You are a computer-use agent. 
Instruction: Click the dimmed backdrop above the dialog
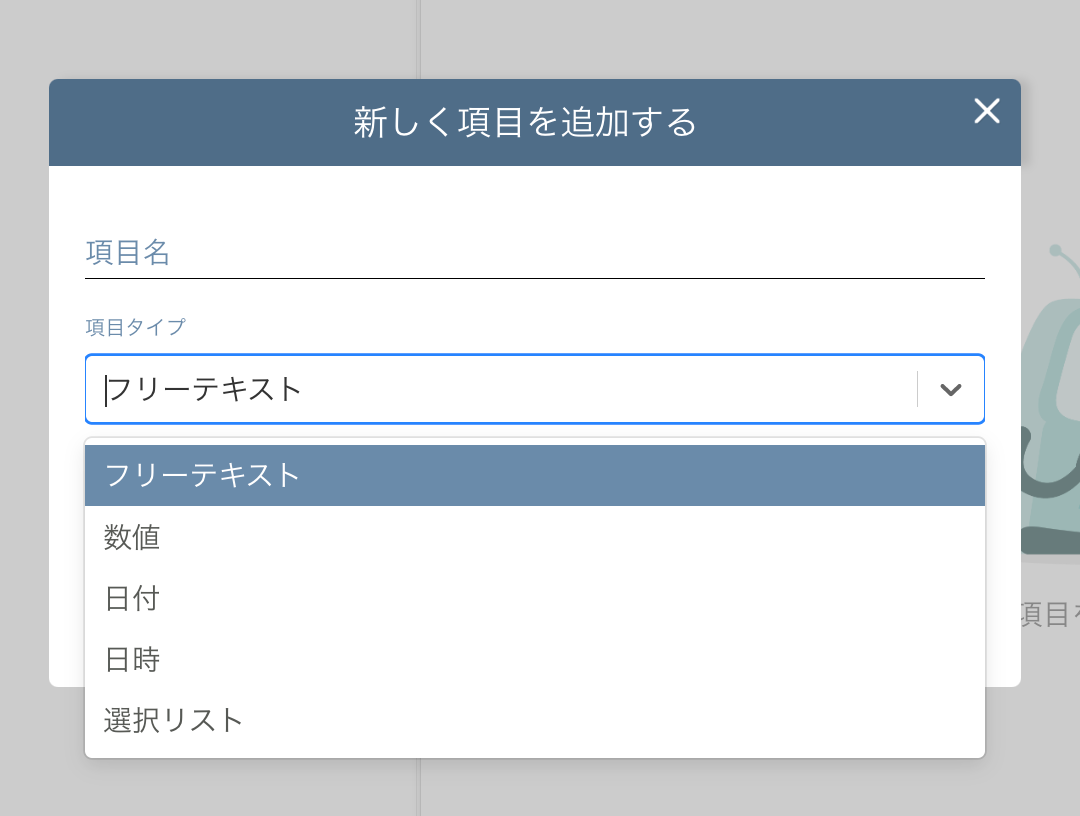(700, 38)
